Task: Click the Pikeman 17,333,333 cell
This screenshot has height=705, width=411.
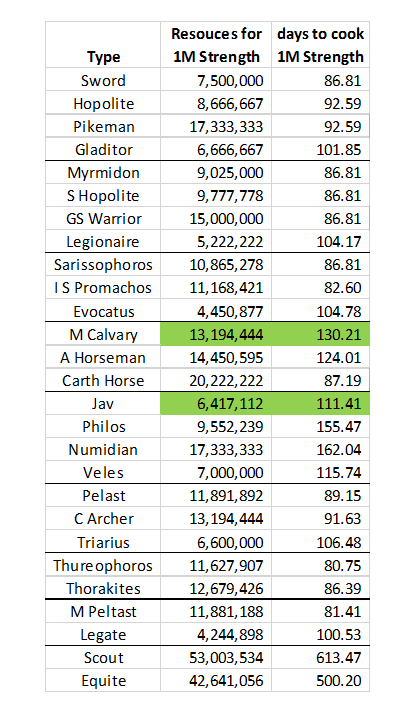Action: pyautogui.click(x=216, y=126)
